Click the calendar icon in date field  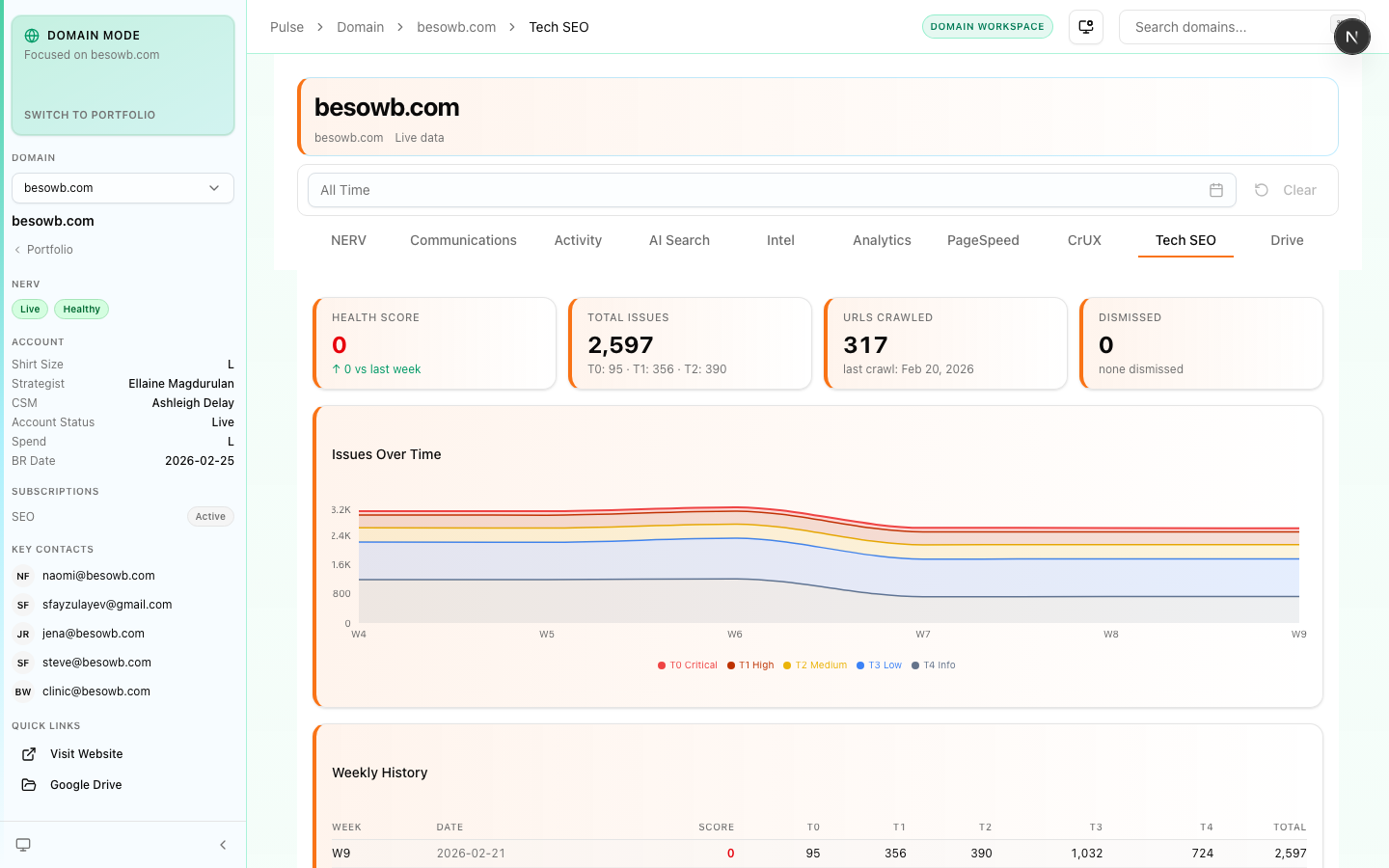click(1215, 190)
